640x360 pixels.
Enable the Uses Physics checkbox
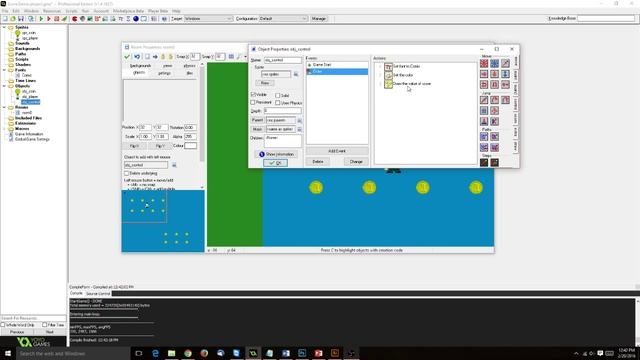pyautogui.click(x=278, y=103)
